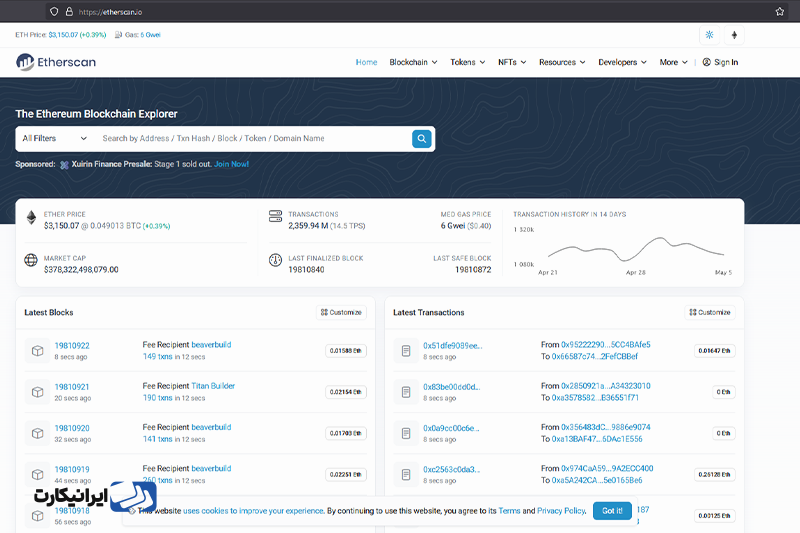800x533 pixels.
Task: Click the site lock icon in the address bar
Action: coord(69,11)
